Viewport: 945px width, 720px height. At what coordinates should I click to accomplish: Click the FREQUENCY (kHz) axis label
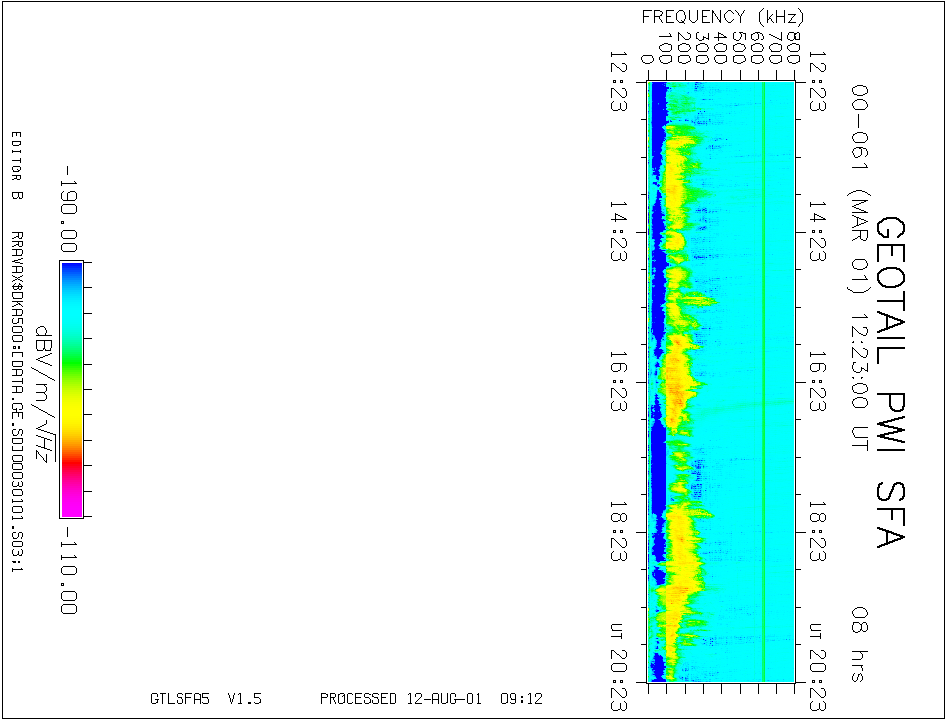coord(722,17)
